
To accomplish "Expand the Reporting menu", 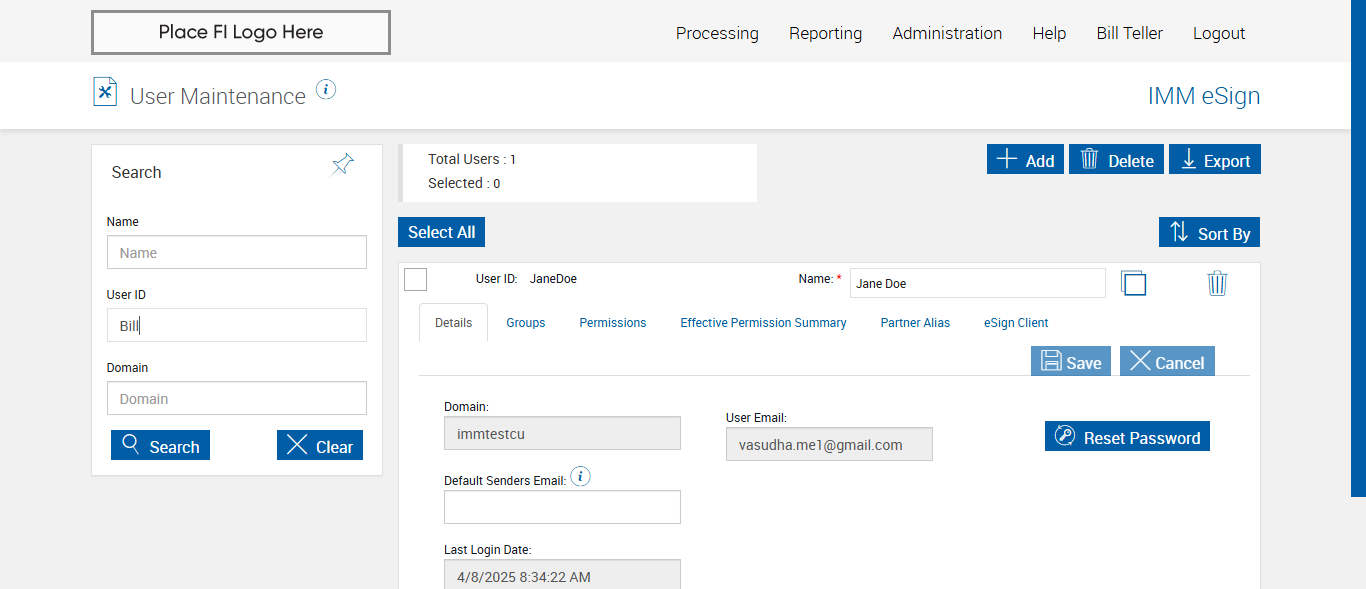I will click(x=825, y=33).
